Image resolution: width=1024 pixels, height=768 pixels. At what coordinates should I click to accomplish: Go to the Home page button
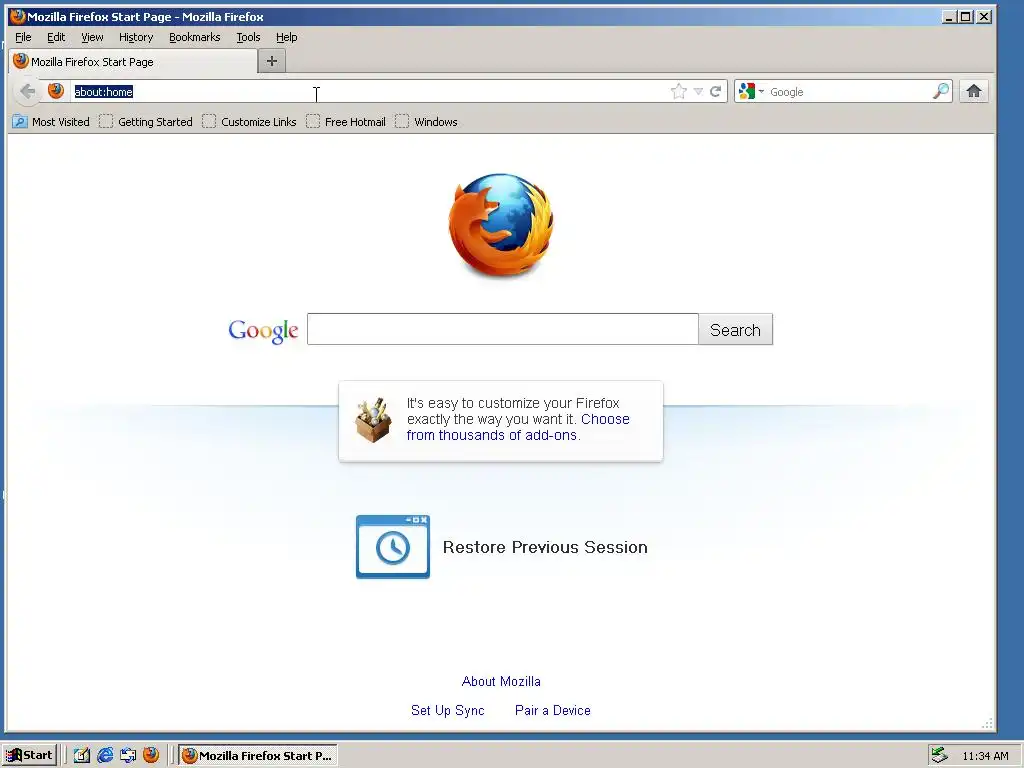point(974,91)
